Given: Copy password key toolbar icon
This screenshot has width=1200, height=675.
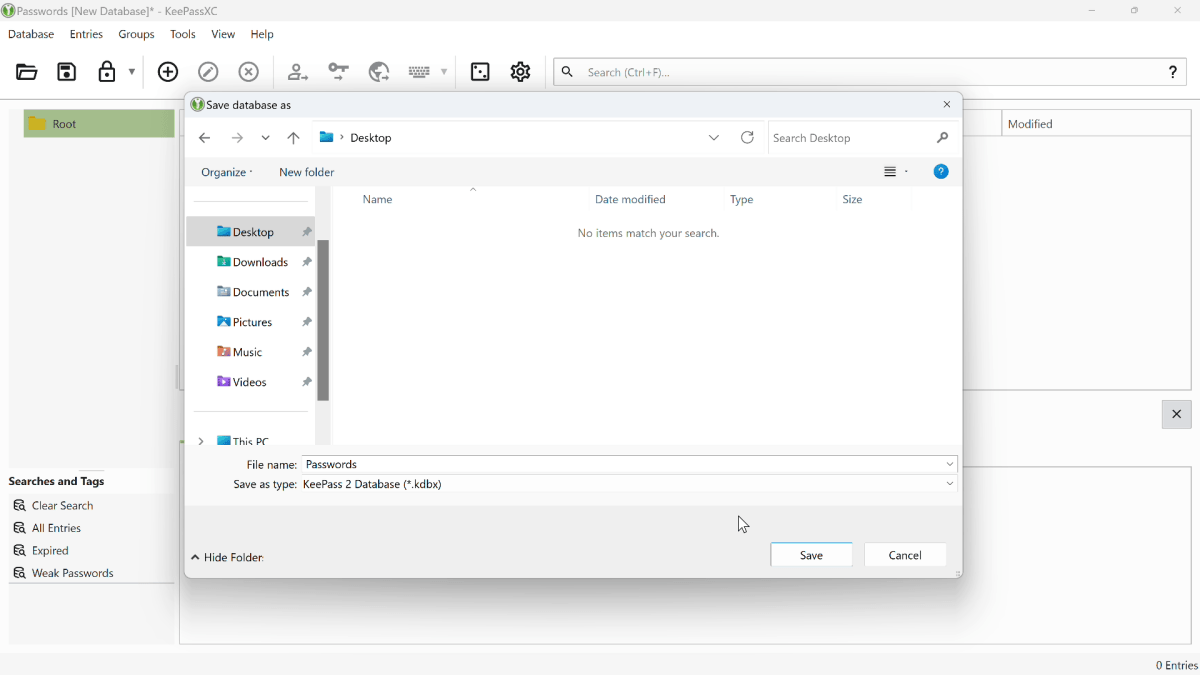Looking at the screenshot, I should (339, 72).
